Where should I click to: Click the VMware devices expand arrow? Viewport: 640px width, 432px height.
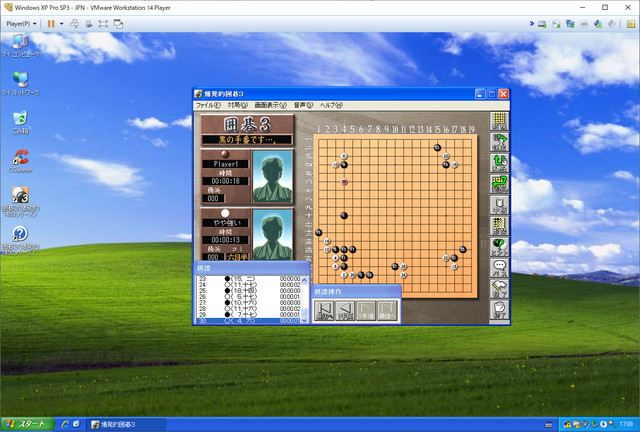click(532, 24)
